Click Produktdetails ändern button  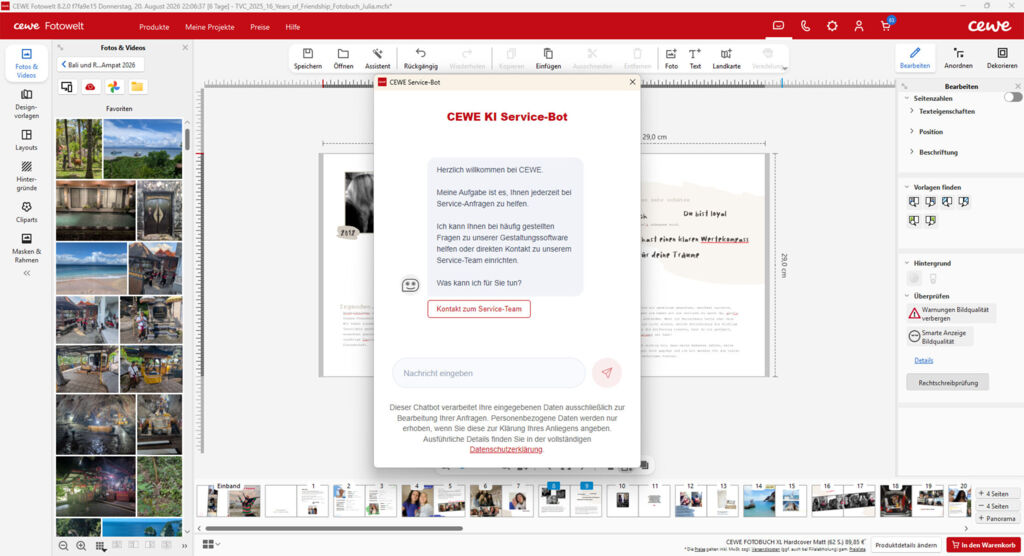906,545
